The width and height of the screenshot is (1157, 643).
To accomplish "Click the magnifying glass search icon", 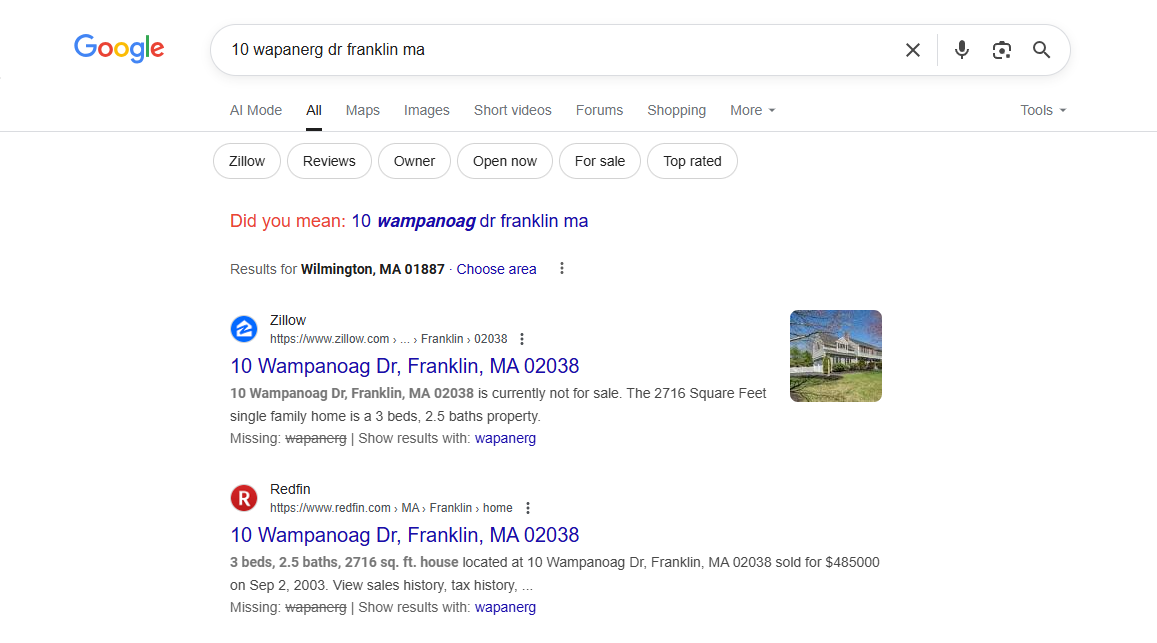I will [1041, 50].
